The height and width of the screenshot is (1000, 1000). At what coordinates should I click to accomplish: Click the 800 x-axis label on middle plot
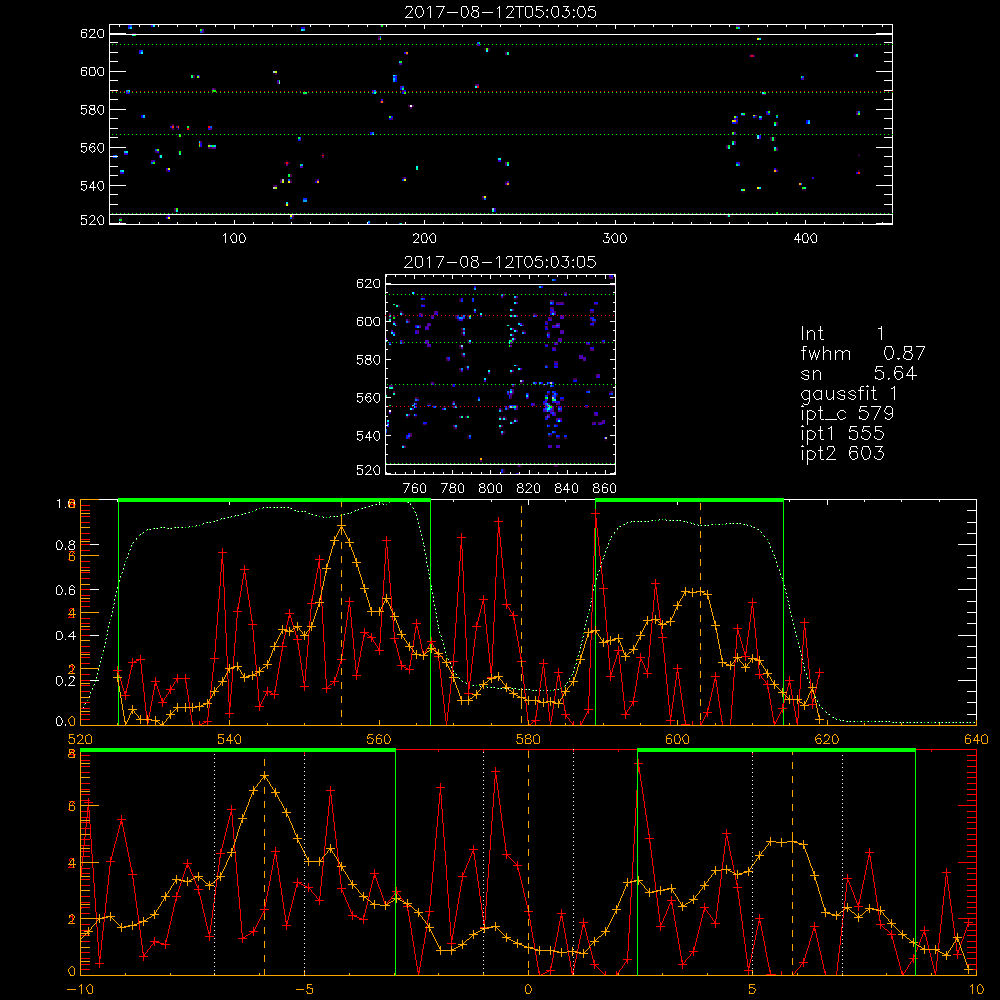click(490, 489)
